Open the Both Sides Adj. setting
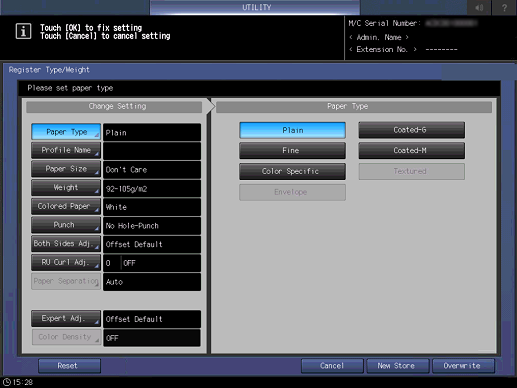Image resolution: width=517 pixels, height=388 pixels. pos(66,244)
